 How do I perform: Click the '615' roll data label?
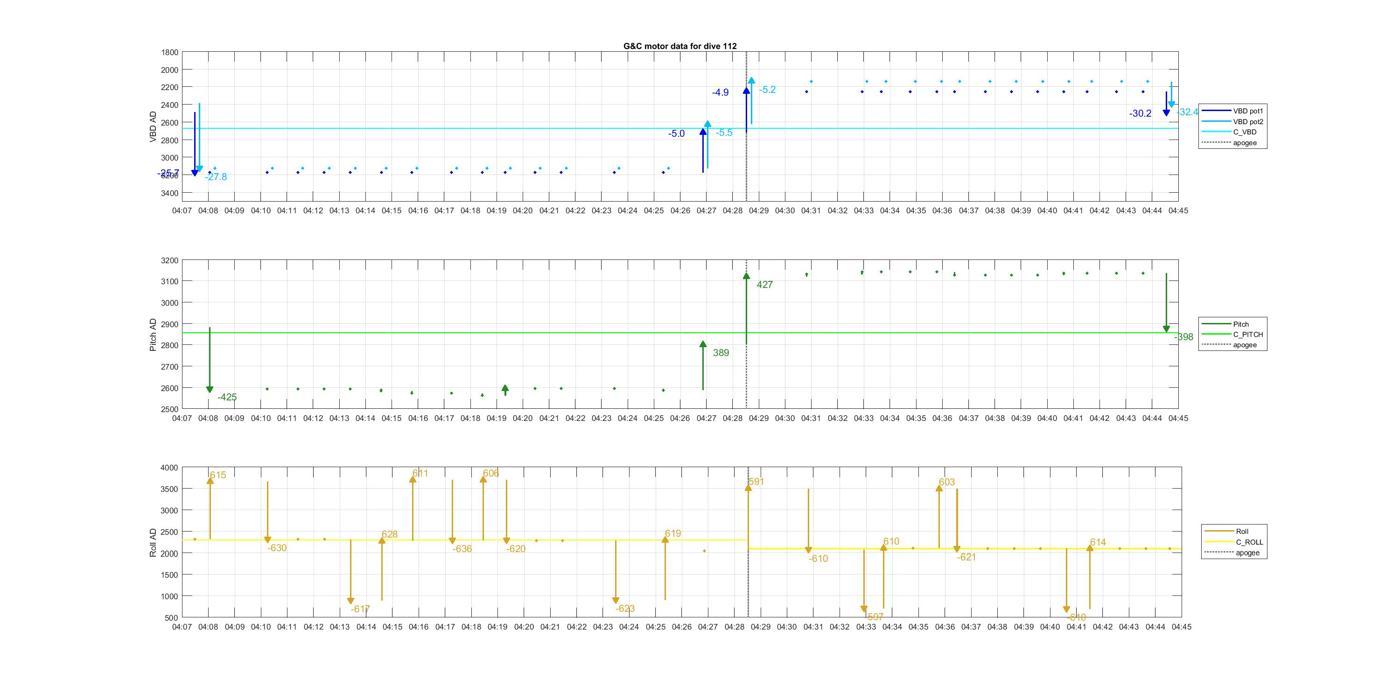coord(217,476)
